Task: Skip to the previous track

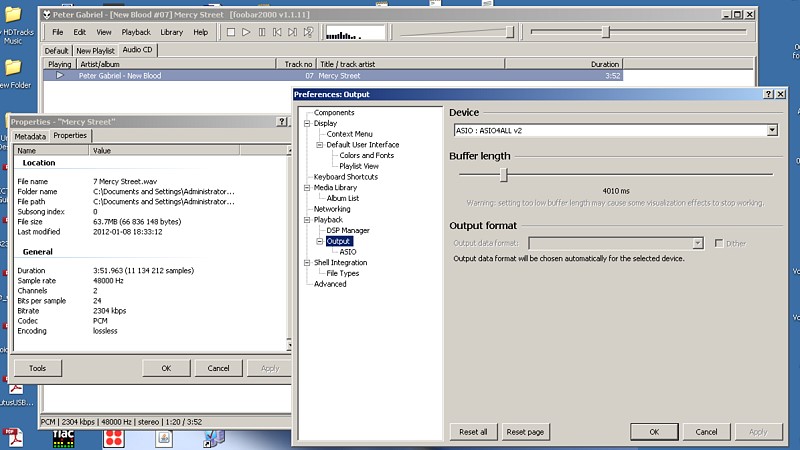Action: (x=277, y=32)
